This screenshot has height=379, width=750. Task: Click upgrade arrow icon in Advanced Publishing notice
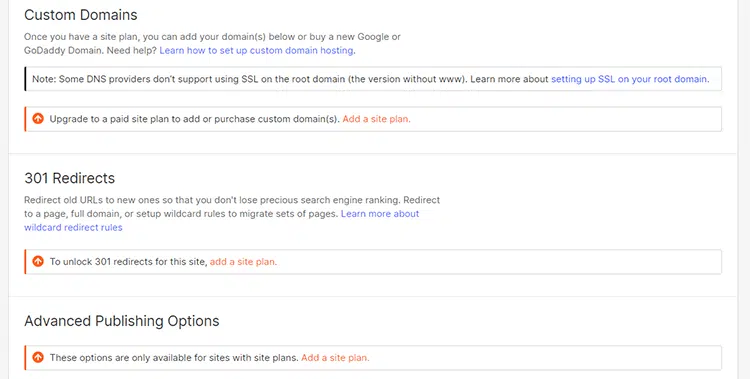[38, 357]
